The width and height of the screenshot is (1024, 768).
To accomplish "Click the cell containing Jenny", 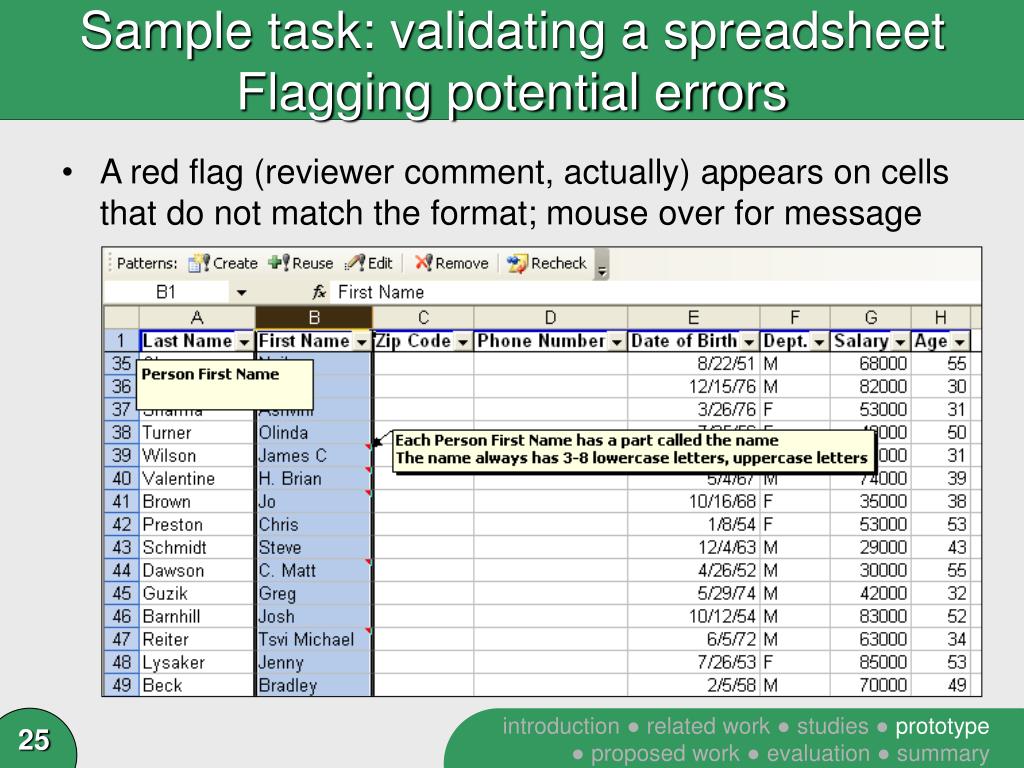I will [x=313, y=662].
